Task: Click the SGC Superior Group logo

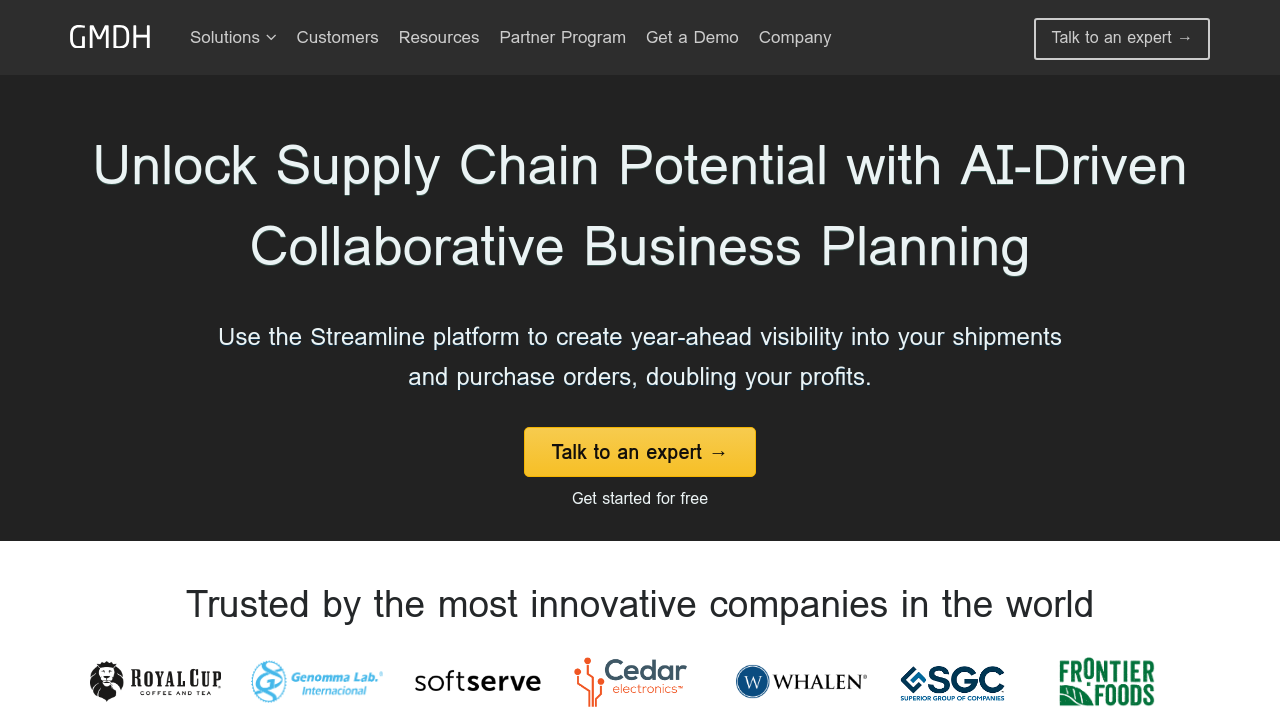Action: [x=952, y=683]
